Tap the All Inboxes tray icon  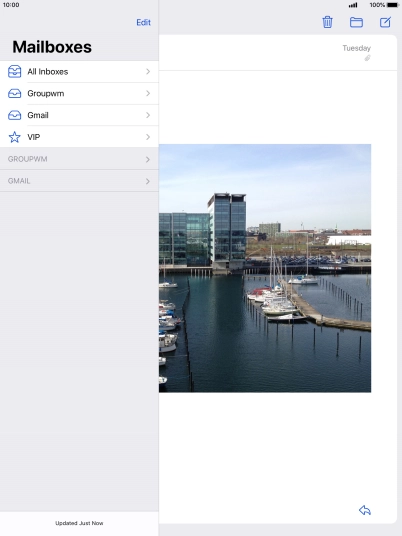click(x=14, y=71)
